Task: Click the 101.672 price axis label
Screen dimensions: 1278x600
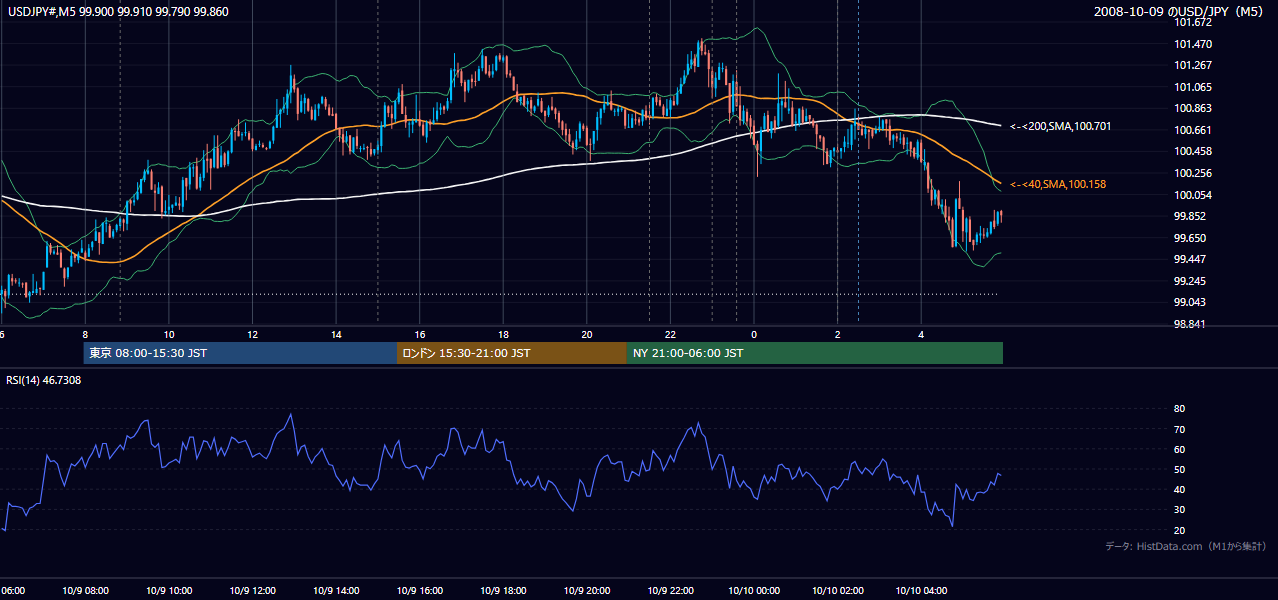Action: click(1194, 23)
